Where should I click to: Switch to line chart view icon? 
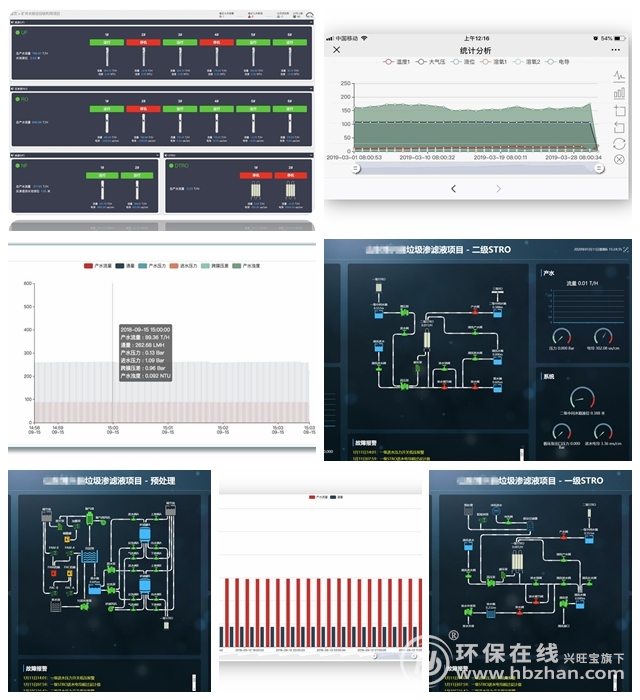click(x=619, y=76)
